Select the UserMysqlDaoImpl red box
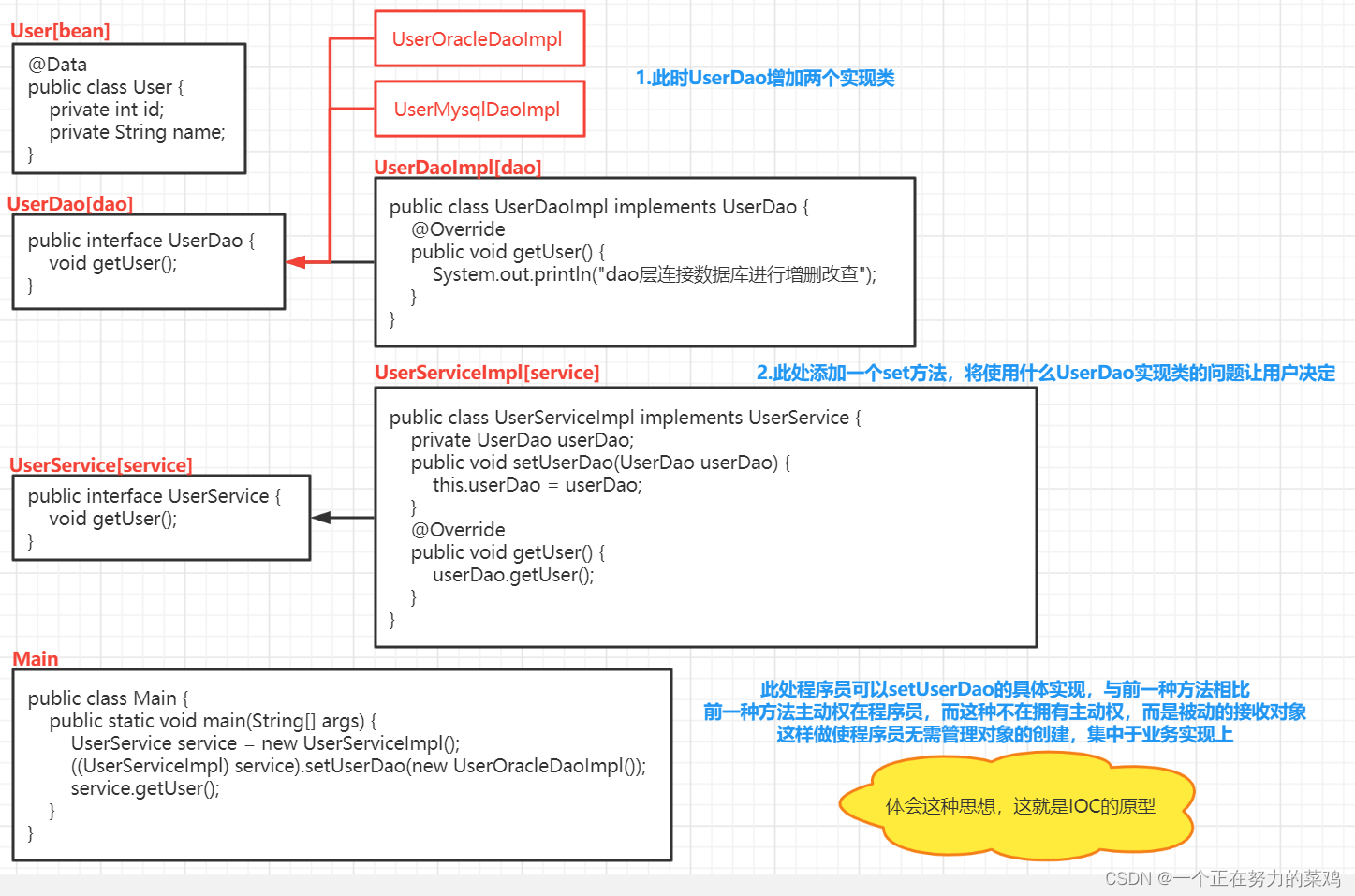 pos(479,109)
